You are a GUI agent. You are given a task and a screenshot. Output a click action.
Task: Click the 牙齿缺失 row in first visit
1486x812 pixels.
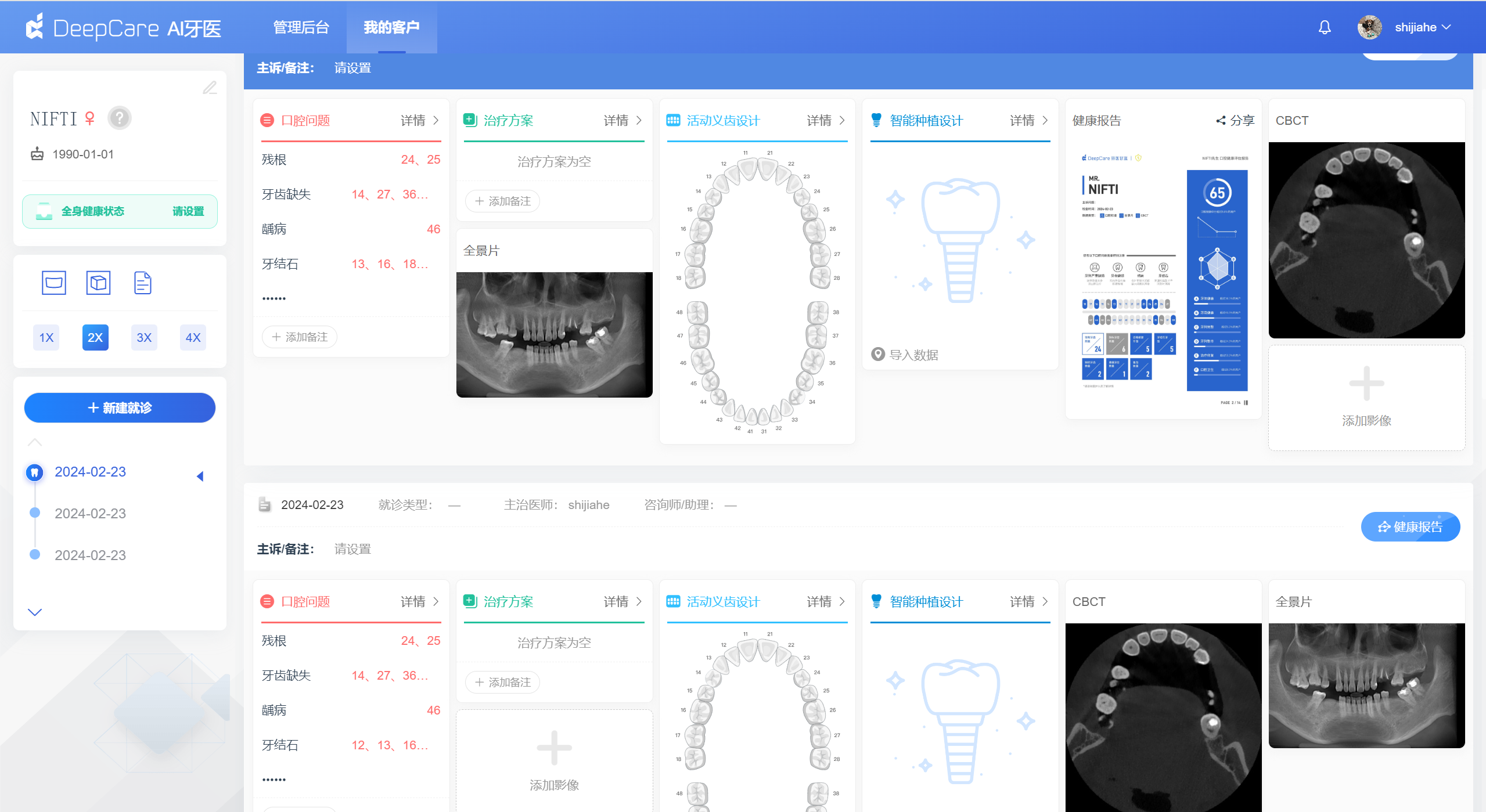[351, 194]
